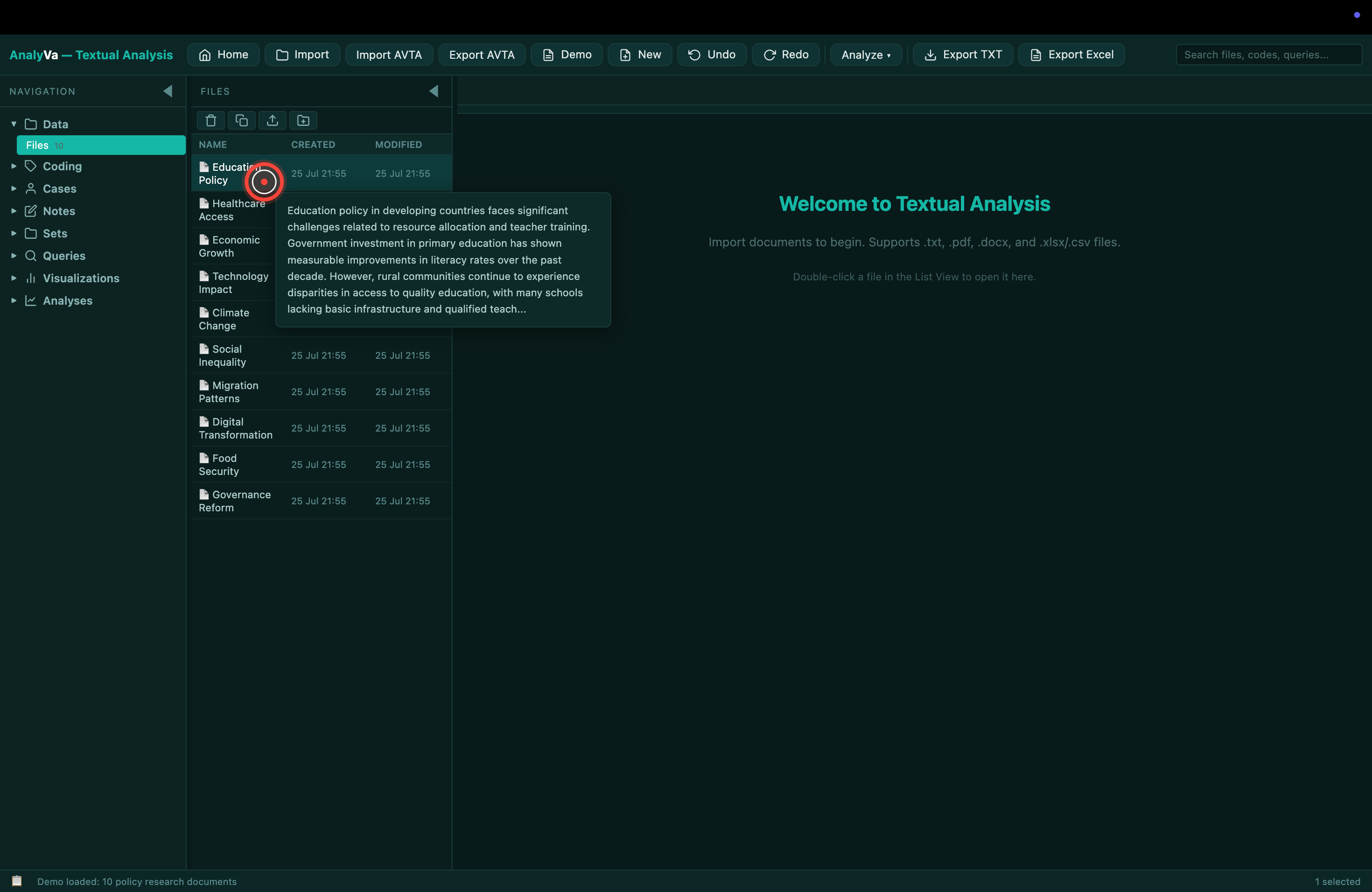The width and height of the screenshot is (1372, 892).
Task: Click the Cases person icon
Action: tap(30, 188)
